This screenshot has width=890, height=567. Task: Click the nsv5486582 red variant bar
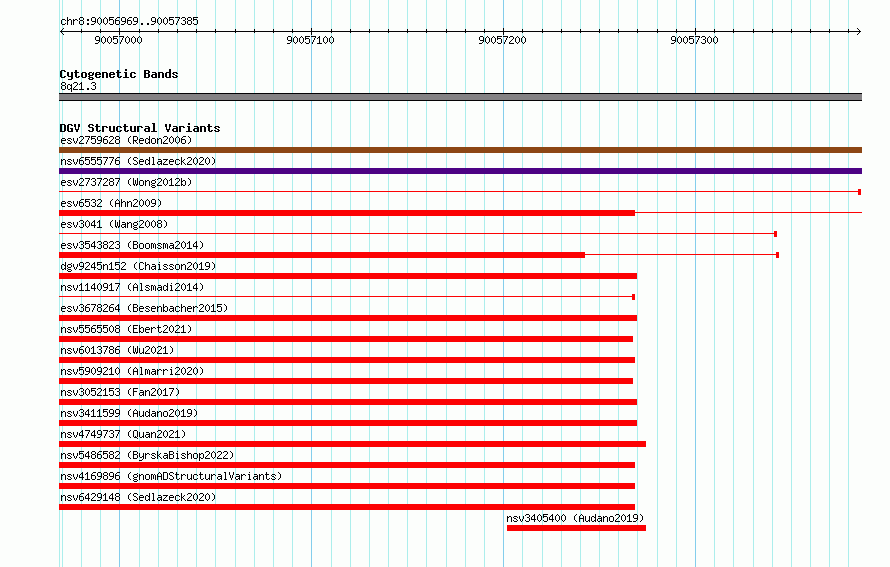347,465
